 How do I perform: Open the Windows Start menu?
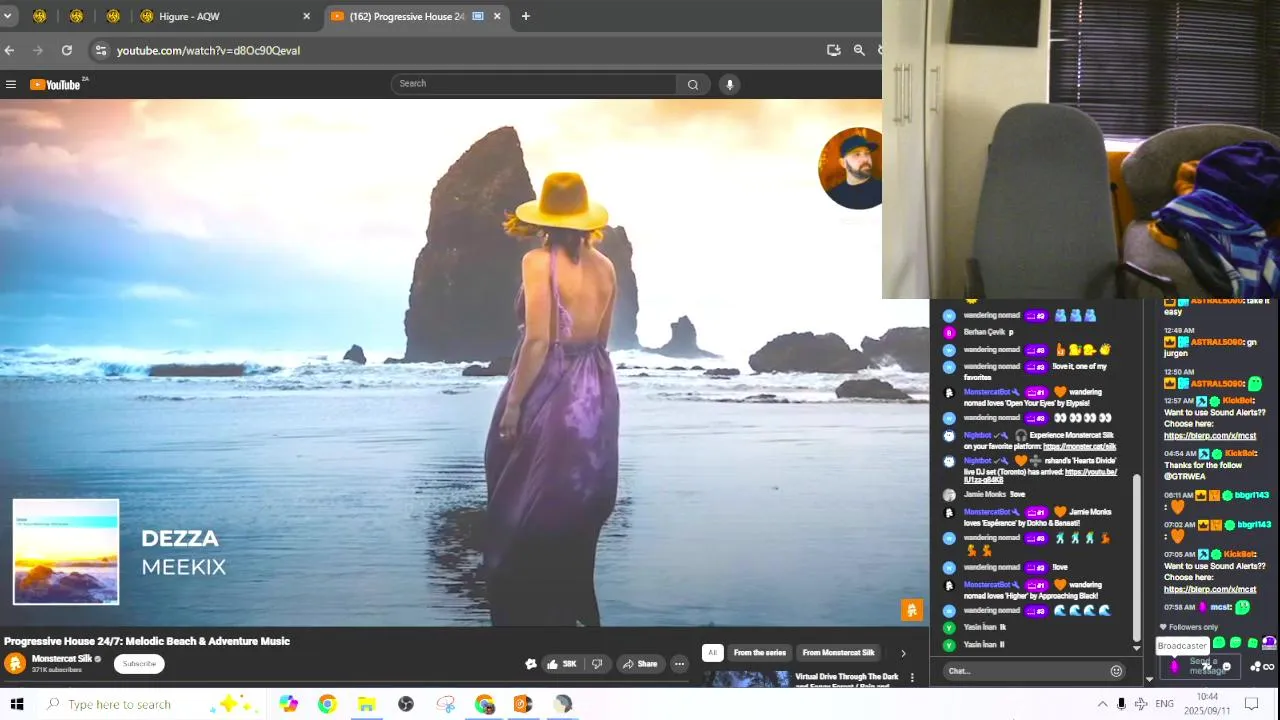click(17, 704)
